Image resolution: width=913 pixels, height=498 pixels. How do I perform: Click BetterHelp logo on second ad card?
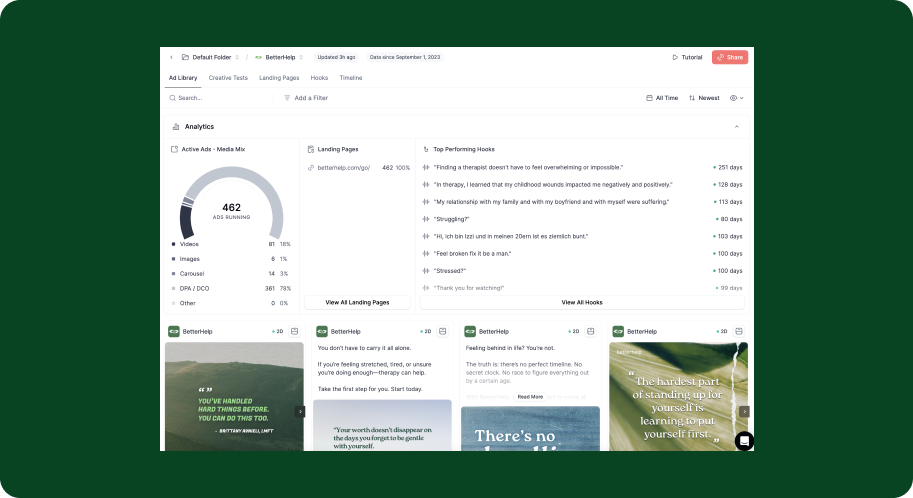pyautogui.click(x=322, y=331)
